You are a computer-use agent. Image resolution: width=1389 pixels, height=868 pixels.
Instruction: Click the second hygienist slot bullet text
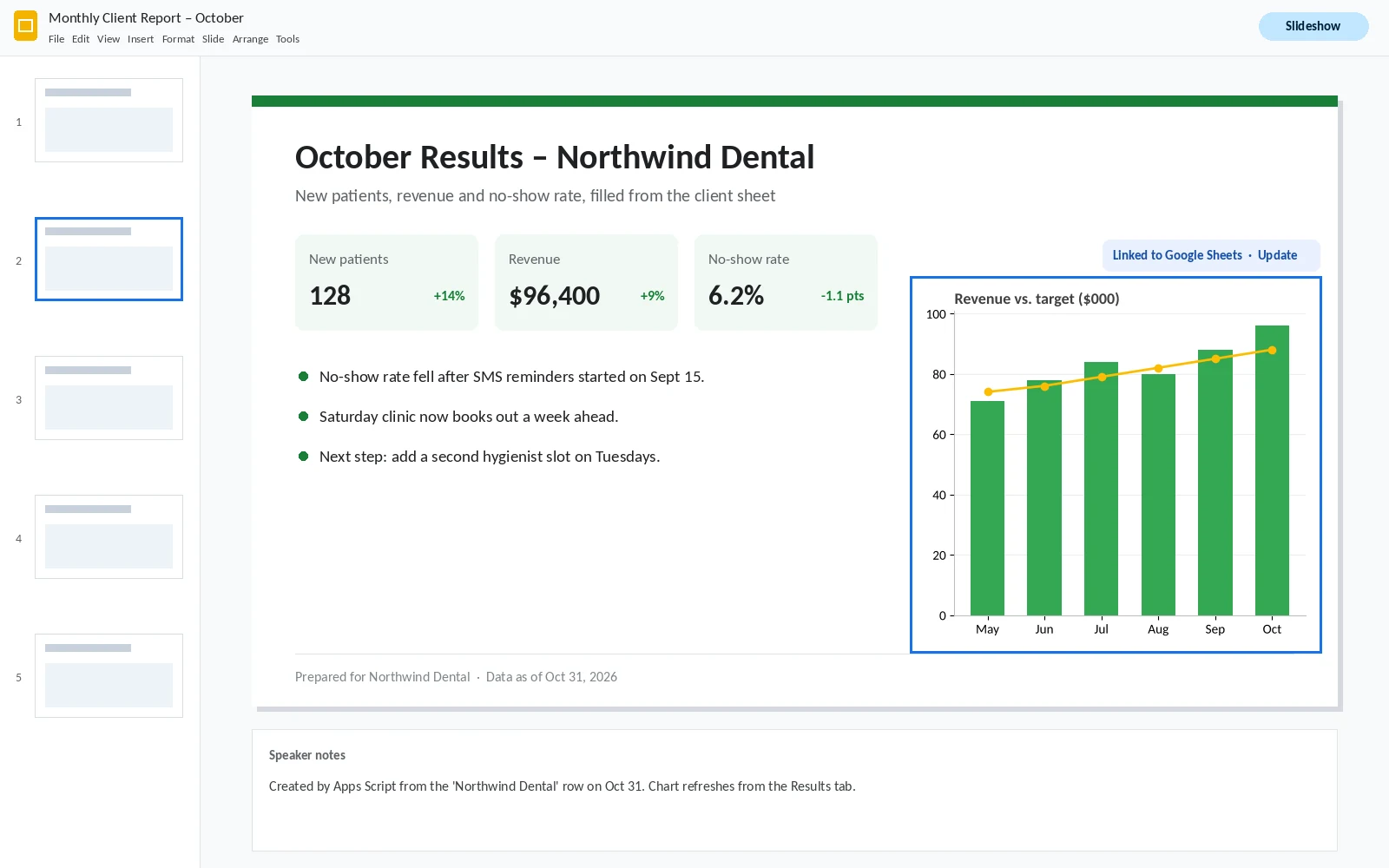point(490,457)
